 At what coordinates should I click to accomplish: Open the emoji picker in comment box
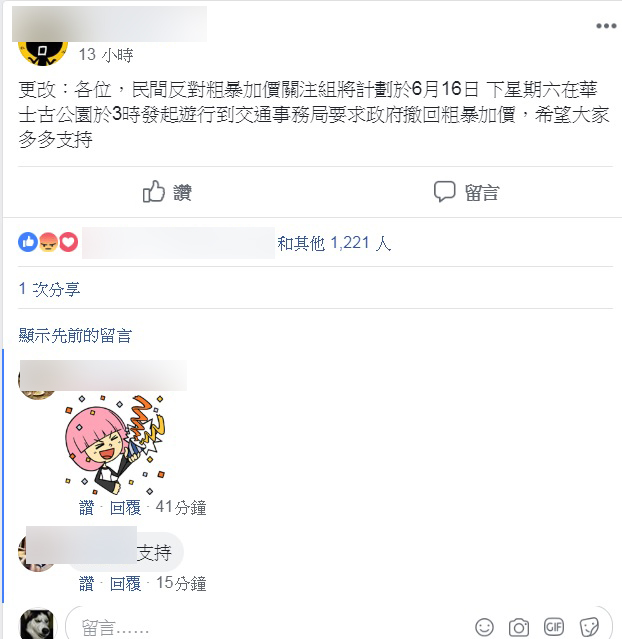[484, 626]
